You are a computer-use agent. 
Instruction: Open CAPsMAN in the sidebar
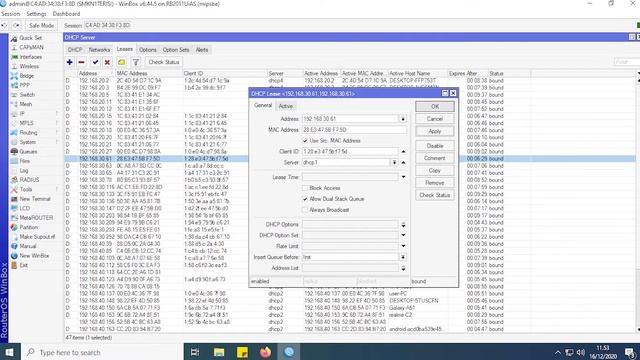[31, 47]
